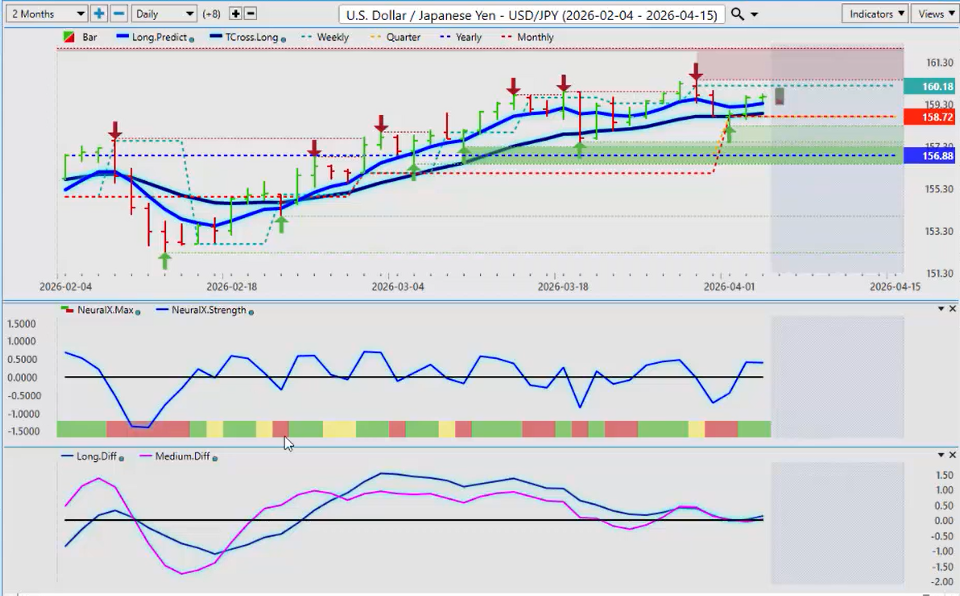Expand the NeuralX panel options arrow

pos(940,309)
